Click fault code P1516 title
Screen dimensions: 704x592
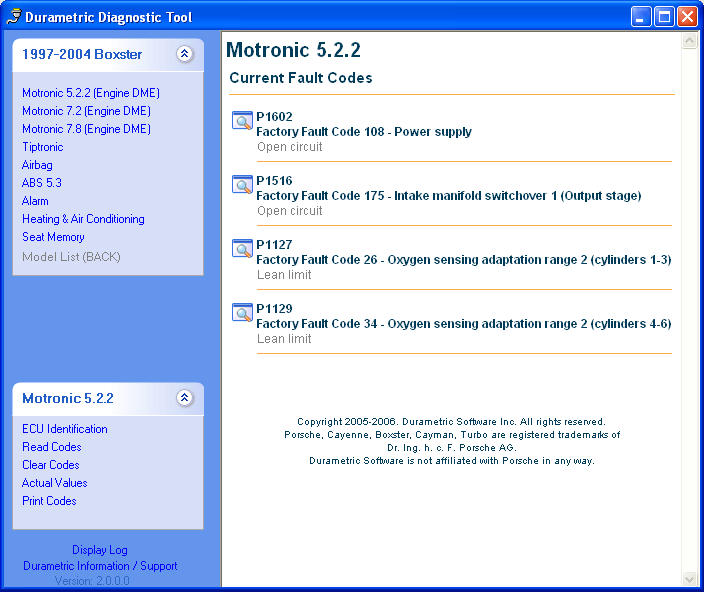tap(274, 181)
